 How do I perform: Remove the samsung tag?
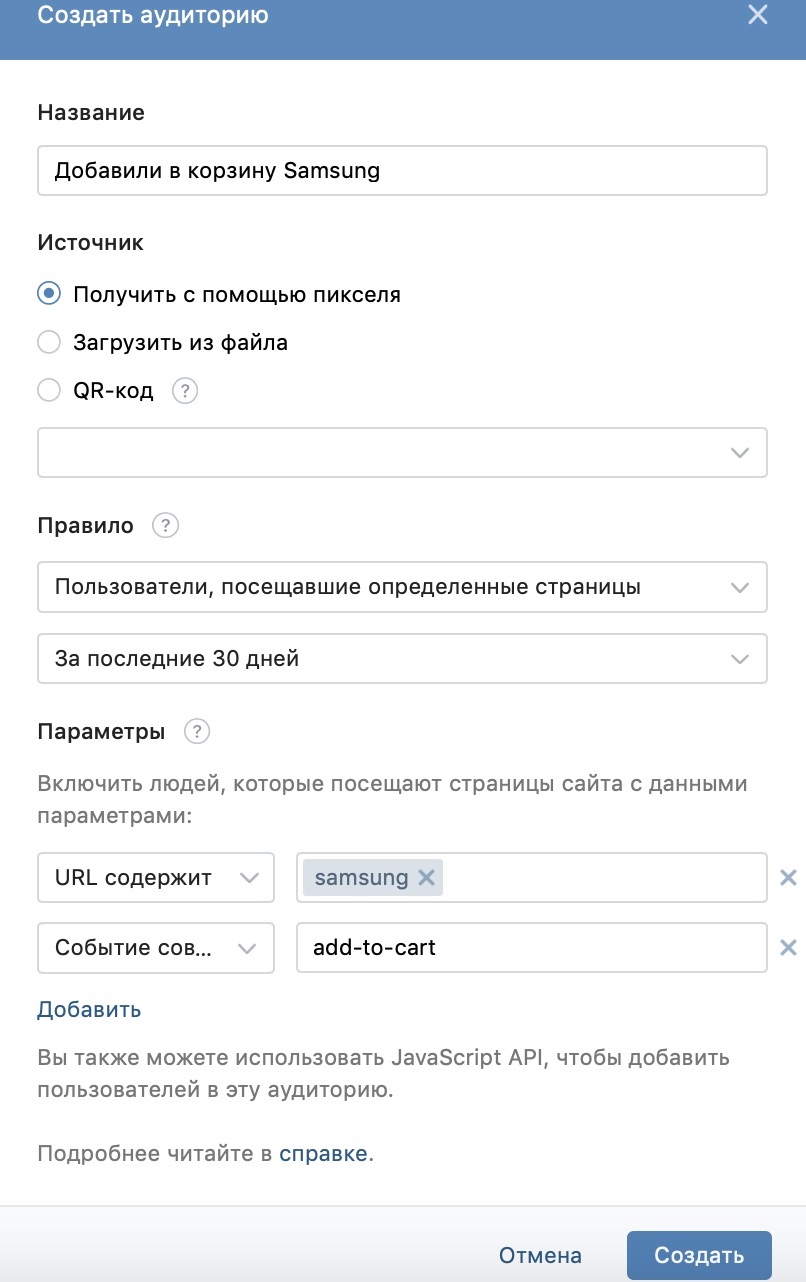point(426,878)
